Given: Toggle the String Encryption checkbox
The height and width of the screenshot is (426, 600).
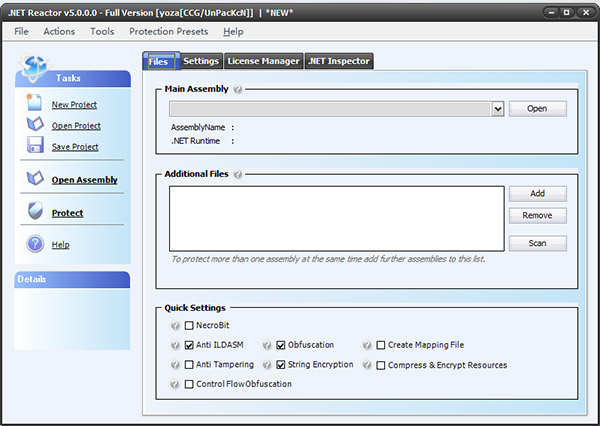Looking at the screenshot, I should point(281,365).
